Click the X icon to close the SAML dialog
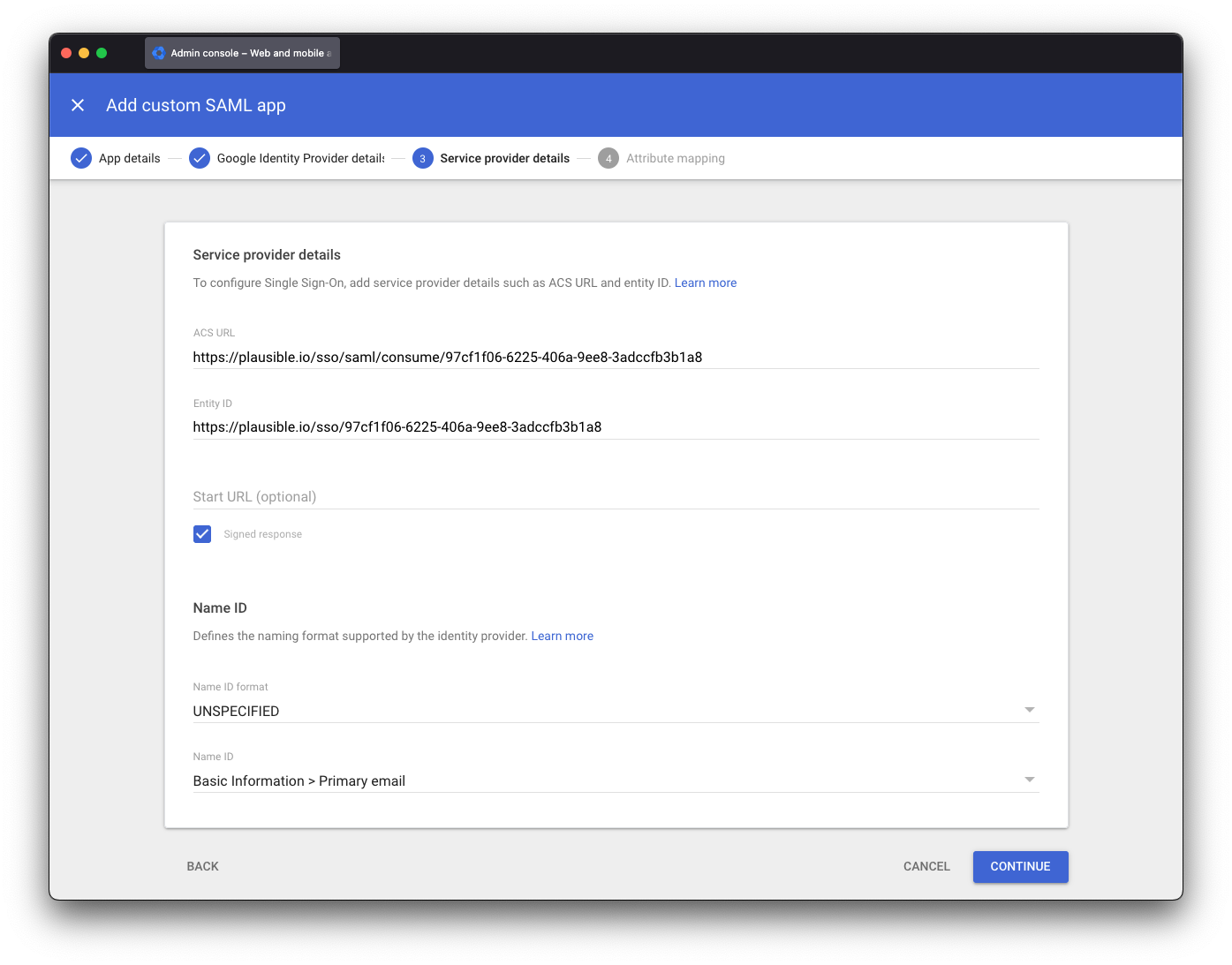 (78, 105)
